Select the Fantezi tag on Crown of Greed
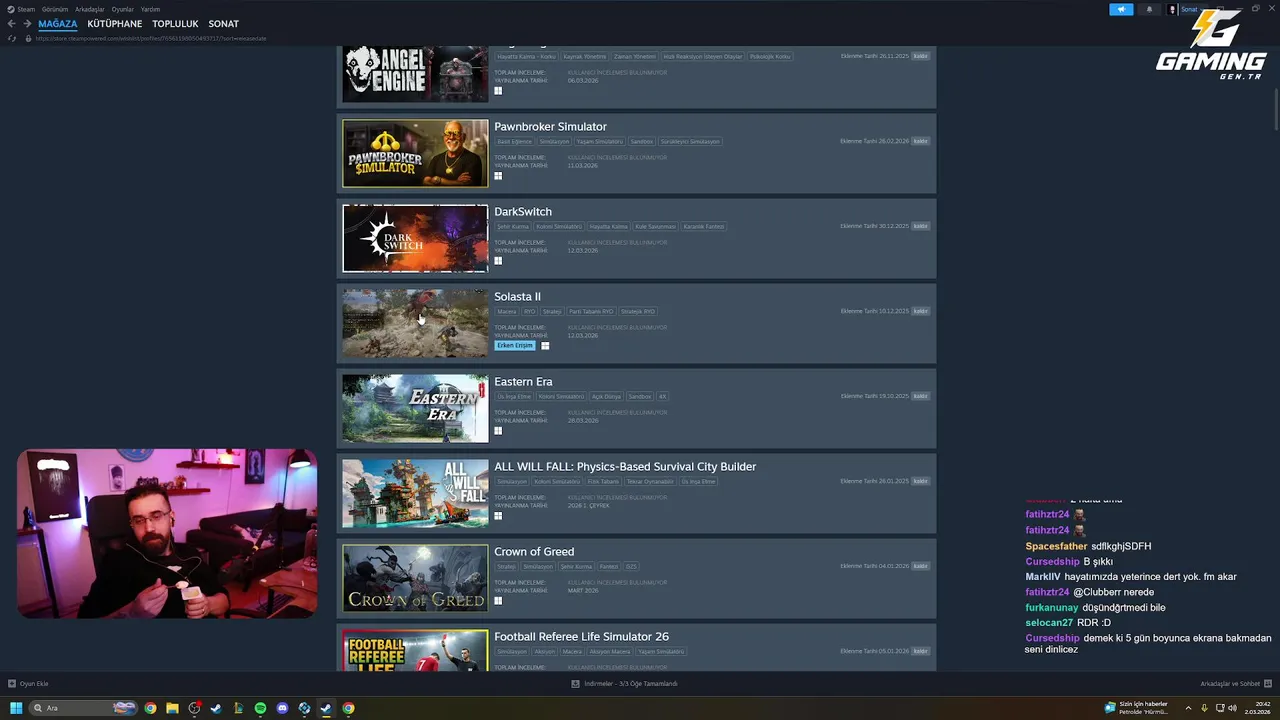The height and width of the screenshot is (720, 1280). click(609, 566)
